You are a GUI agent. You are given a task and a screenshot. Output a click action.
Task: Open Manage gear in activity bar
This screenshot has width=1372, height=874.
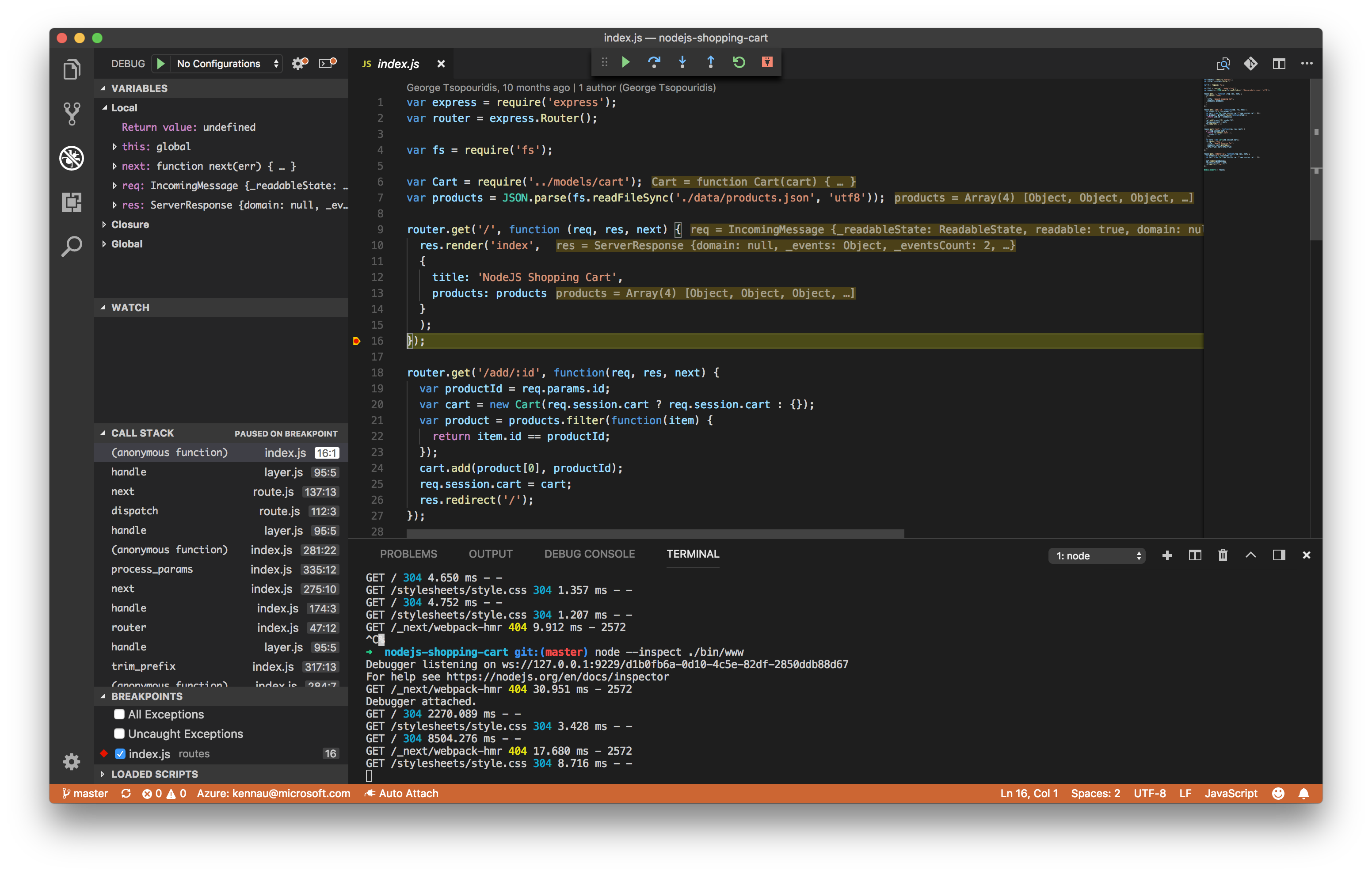(x=72, y=761)
